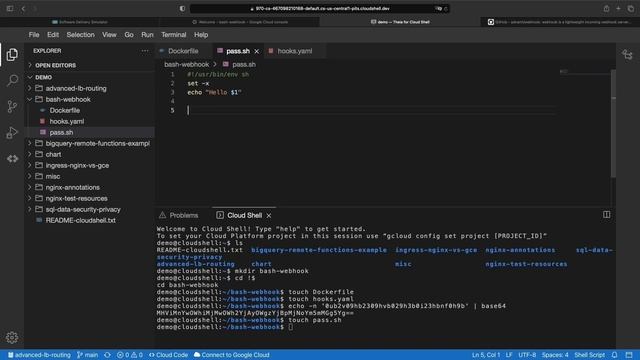Open the Go menu
The width and height of the screenshot is (640, 360).
coord(129,35)
